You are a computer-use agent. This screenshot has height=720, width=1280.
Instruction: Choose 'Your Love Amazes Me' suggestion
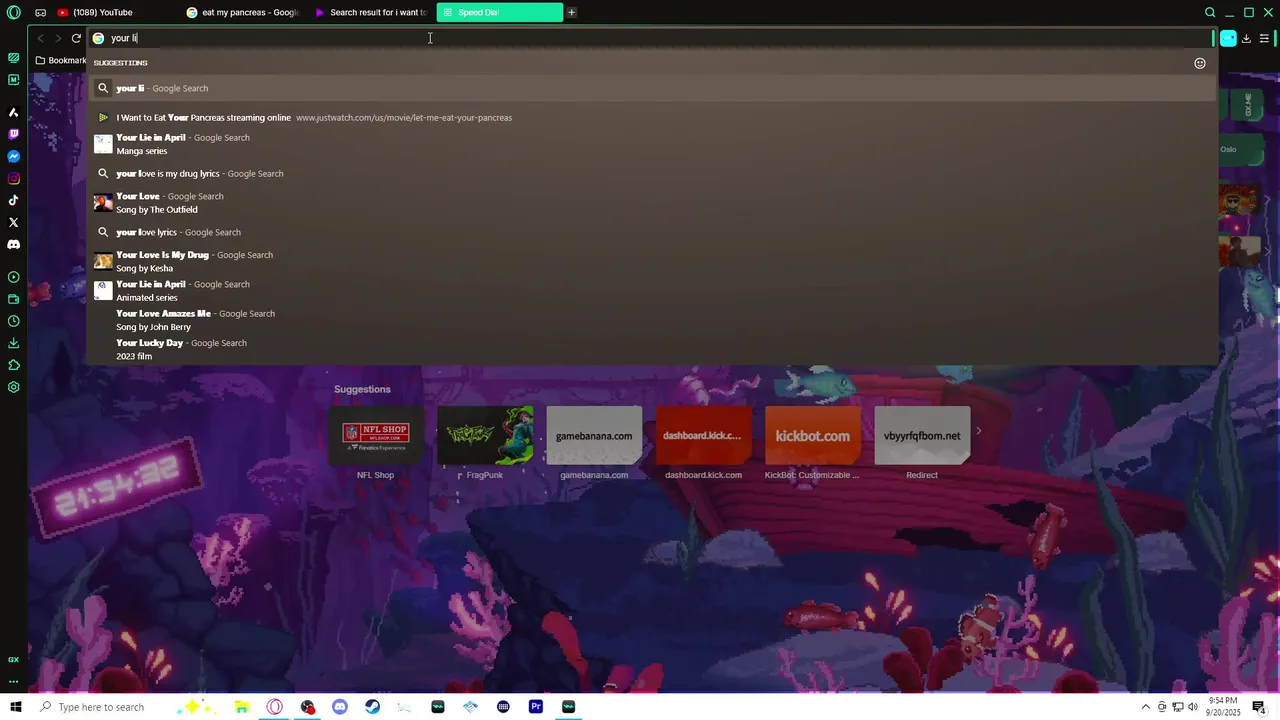[x=652, y=320]
